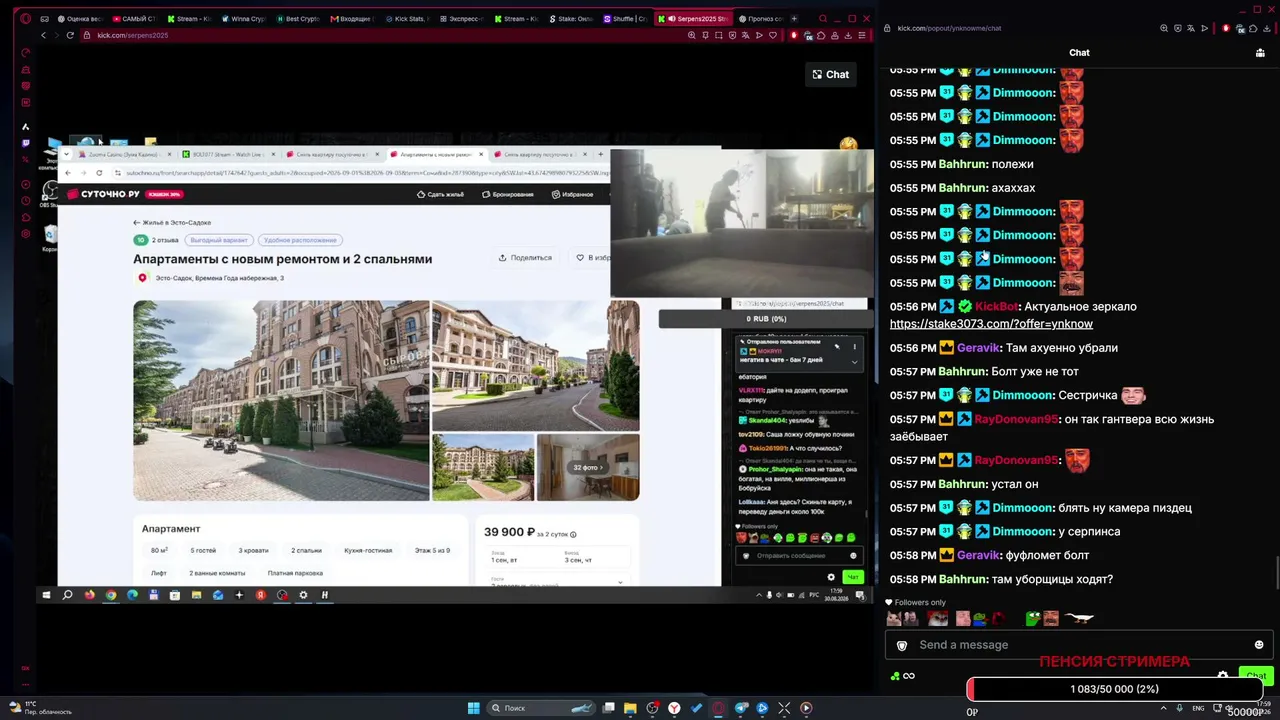Open a new browser tab with plus button

coord(794,19)
